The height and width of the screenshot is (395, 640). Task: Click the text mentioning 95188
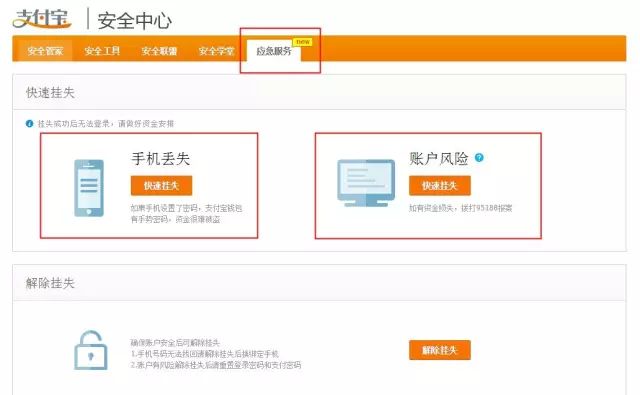[460, 208]
